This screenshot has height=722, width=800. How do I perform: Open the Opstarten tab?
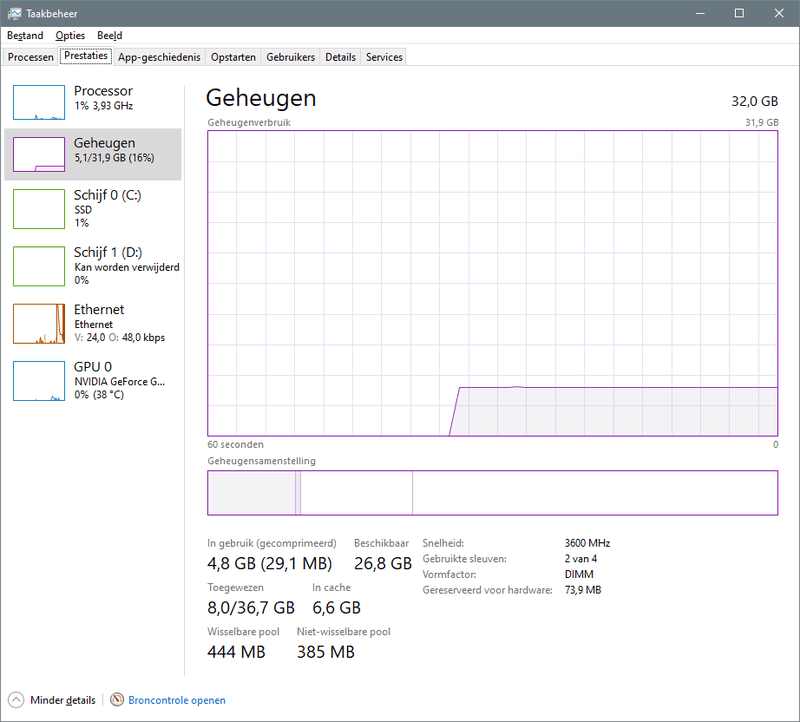pyautogui.click(x=233, y=57)
